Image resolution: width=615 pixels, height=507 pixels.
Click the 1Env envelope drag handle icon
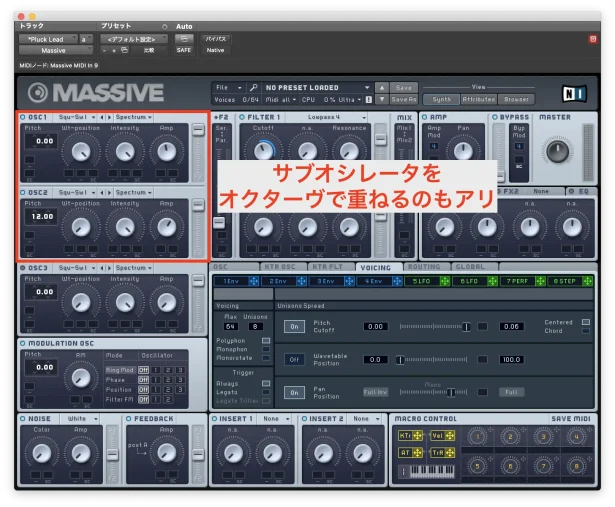click(x=251, y=282)
